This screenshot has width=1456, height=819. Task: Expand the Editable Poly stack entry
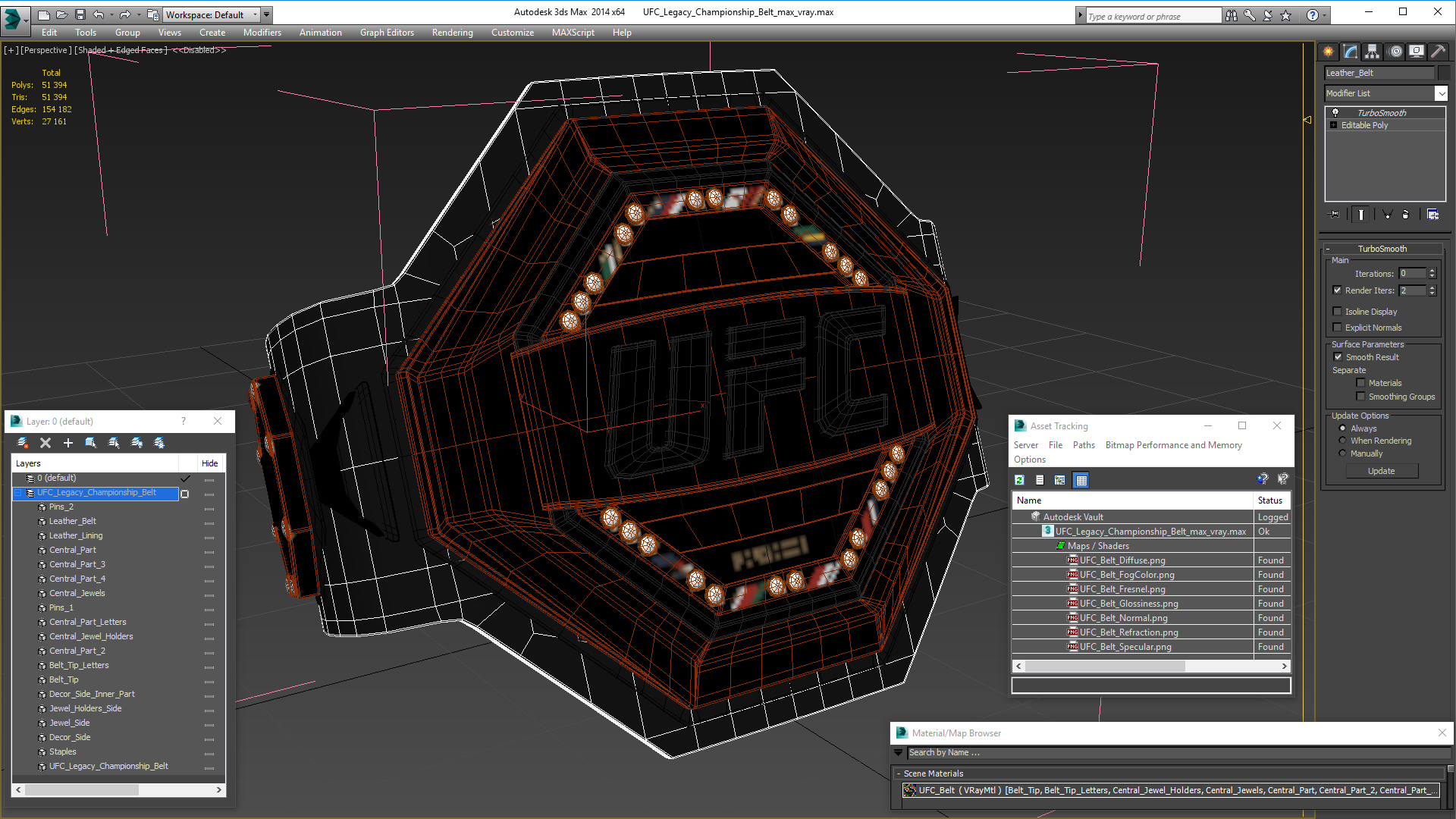point(1334,125)
